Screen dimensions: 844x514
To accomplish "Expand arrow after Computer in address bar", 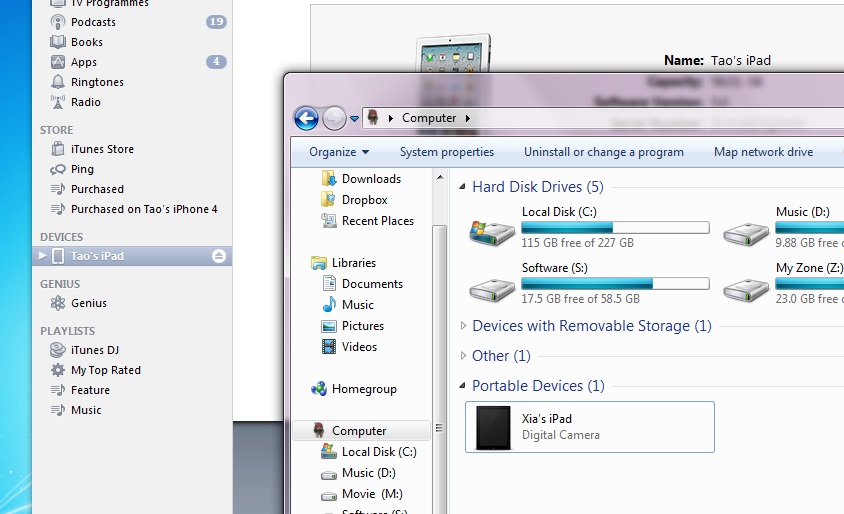I will (468, 118).
